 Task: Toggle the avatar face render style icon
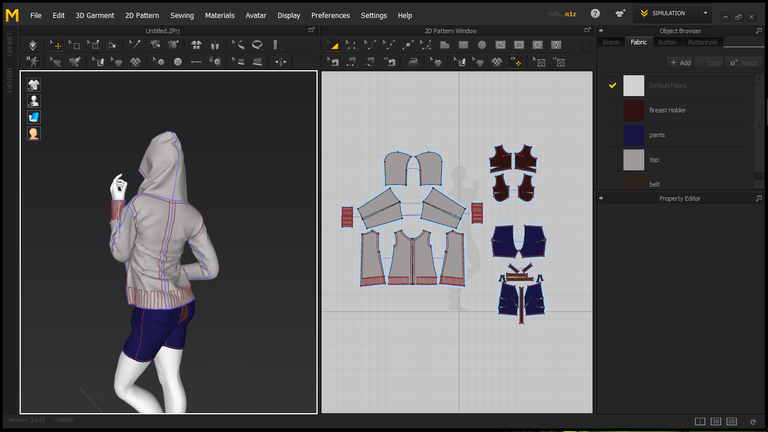[x=33, y=134]
